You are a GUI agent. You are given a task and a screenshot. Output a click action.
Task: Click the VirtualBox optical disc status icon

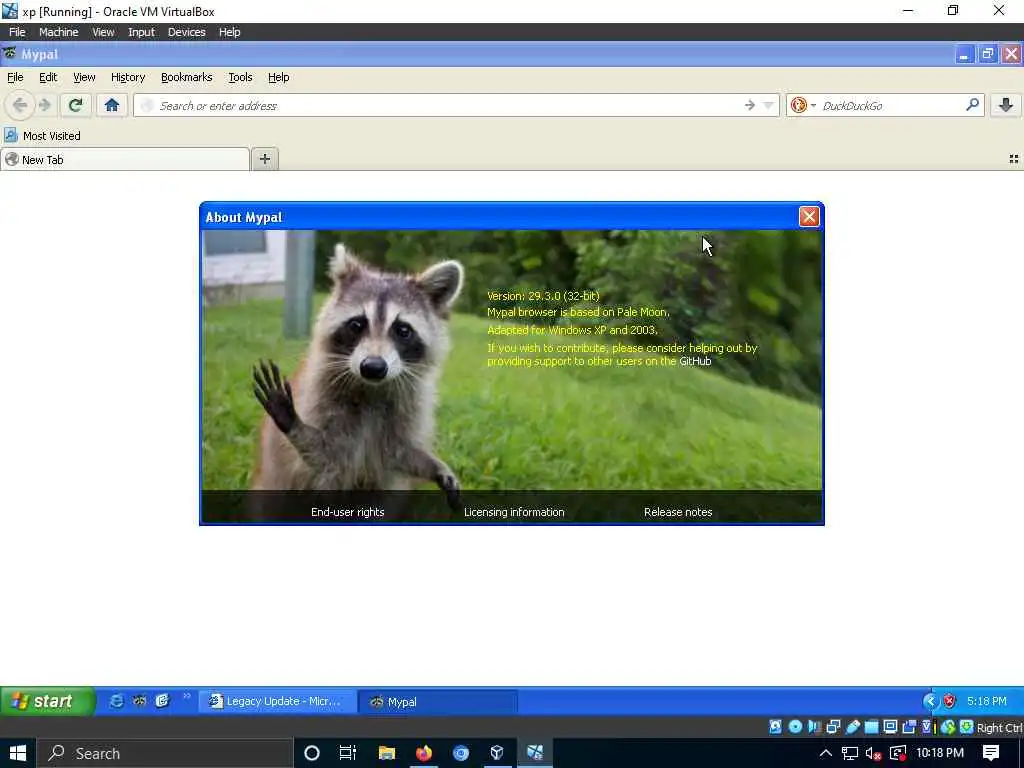795,727
